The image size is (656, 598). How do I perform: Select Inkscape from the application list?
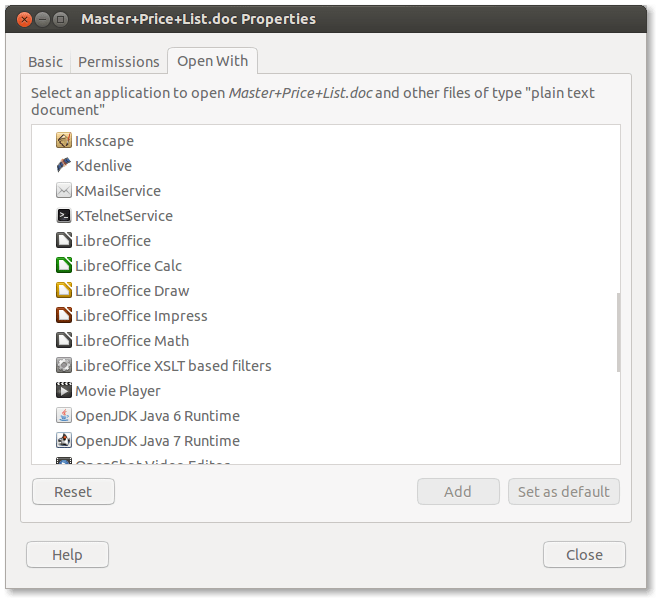click(325, 141)
